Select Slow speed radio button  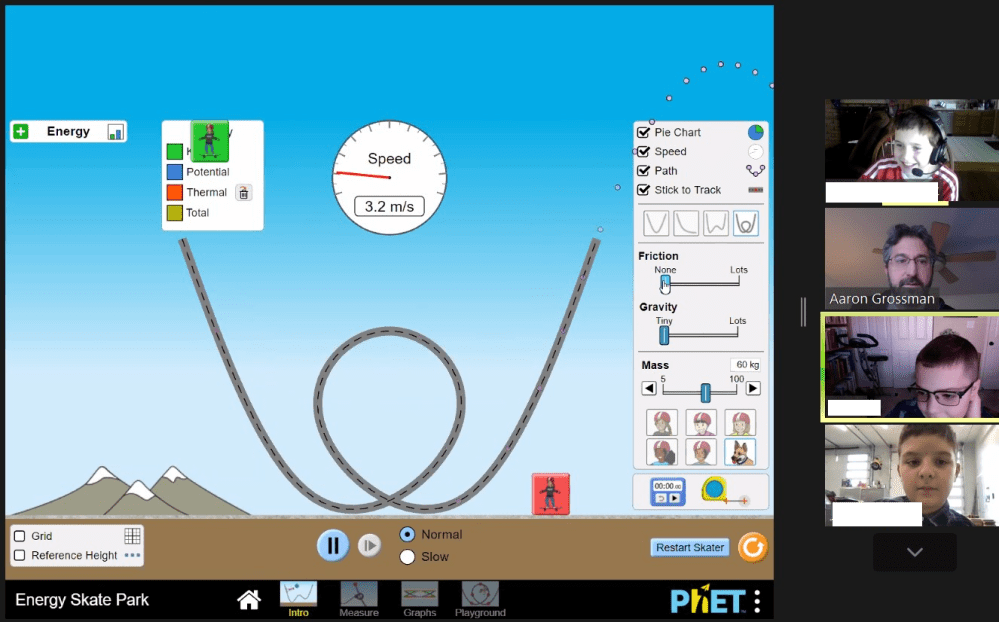[x=407, y=557]
